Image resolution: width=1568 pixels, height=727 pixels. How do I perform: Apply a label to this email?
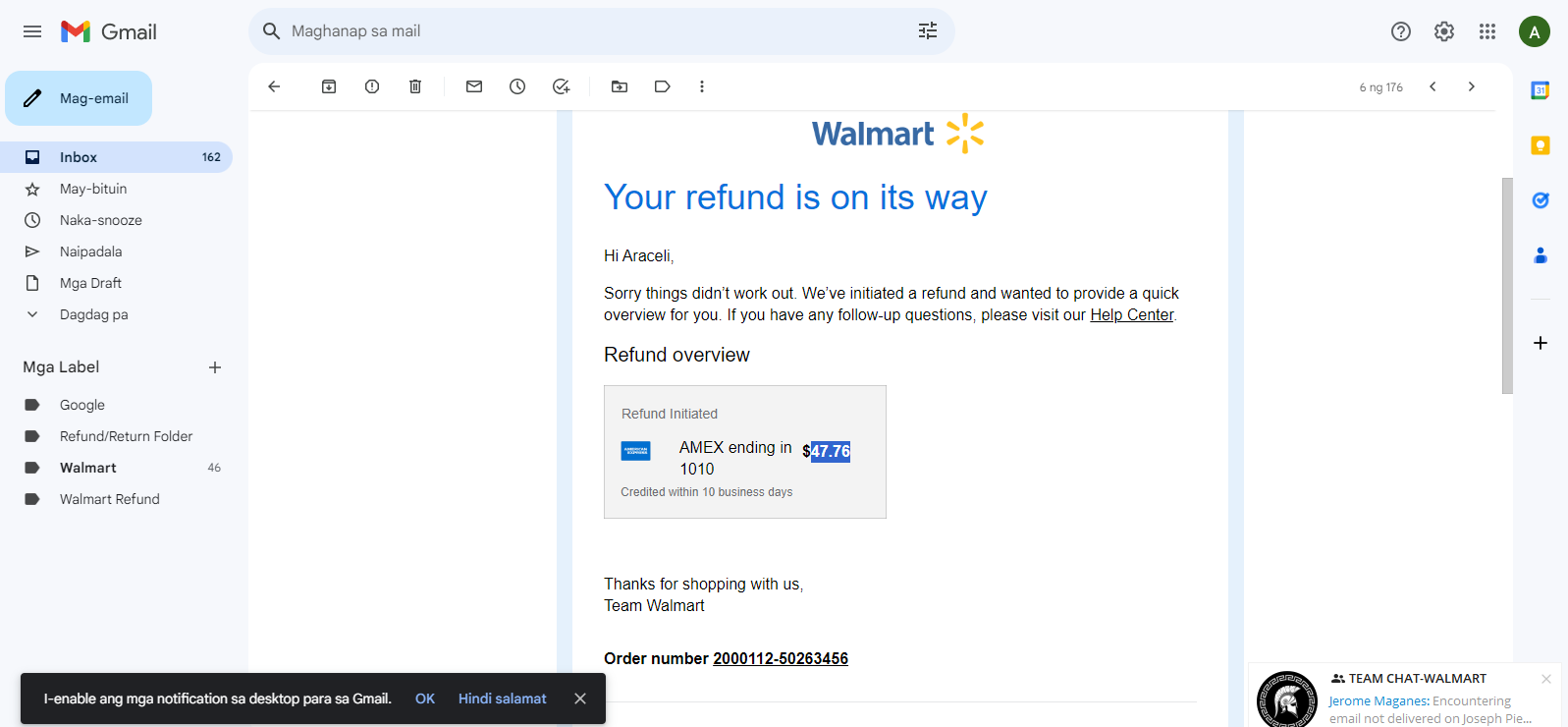(x=663, y=86)
